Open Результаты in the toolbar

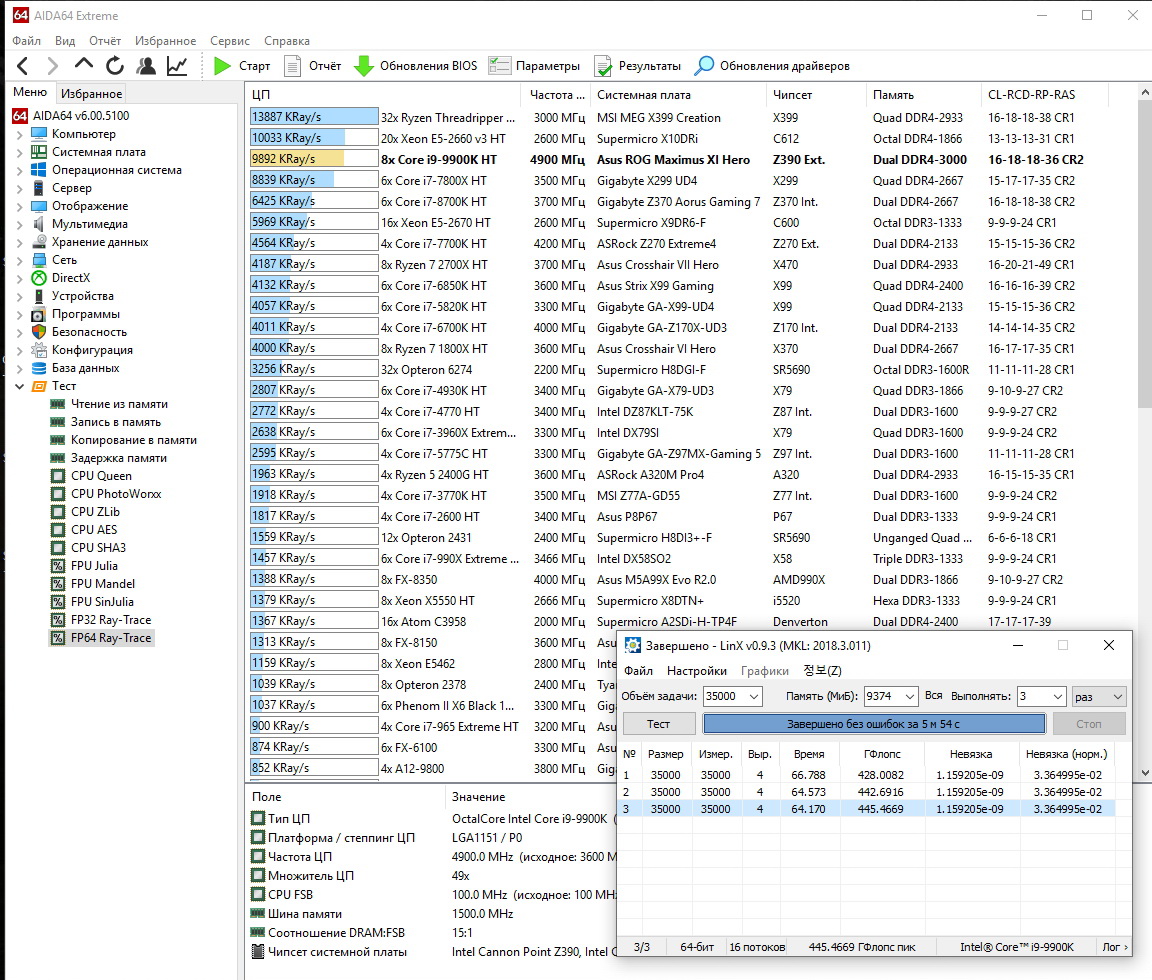(638, 66)
